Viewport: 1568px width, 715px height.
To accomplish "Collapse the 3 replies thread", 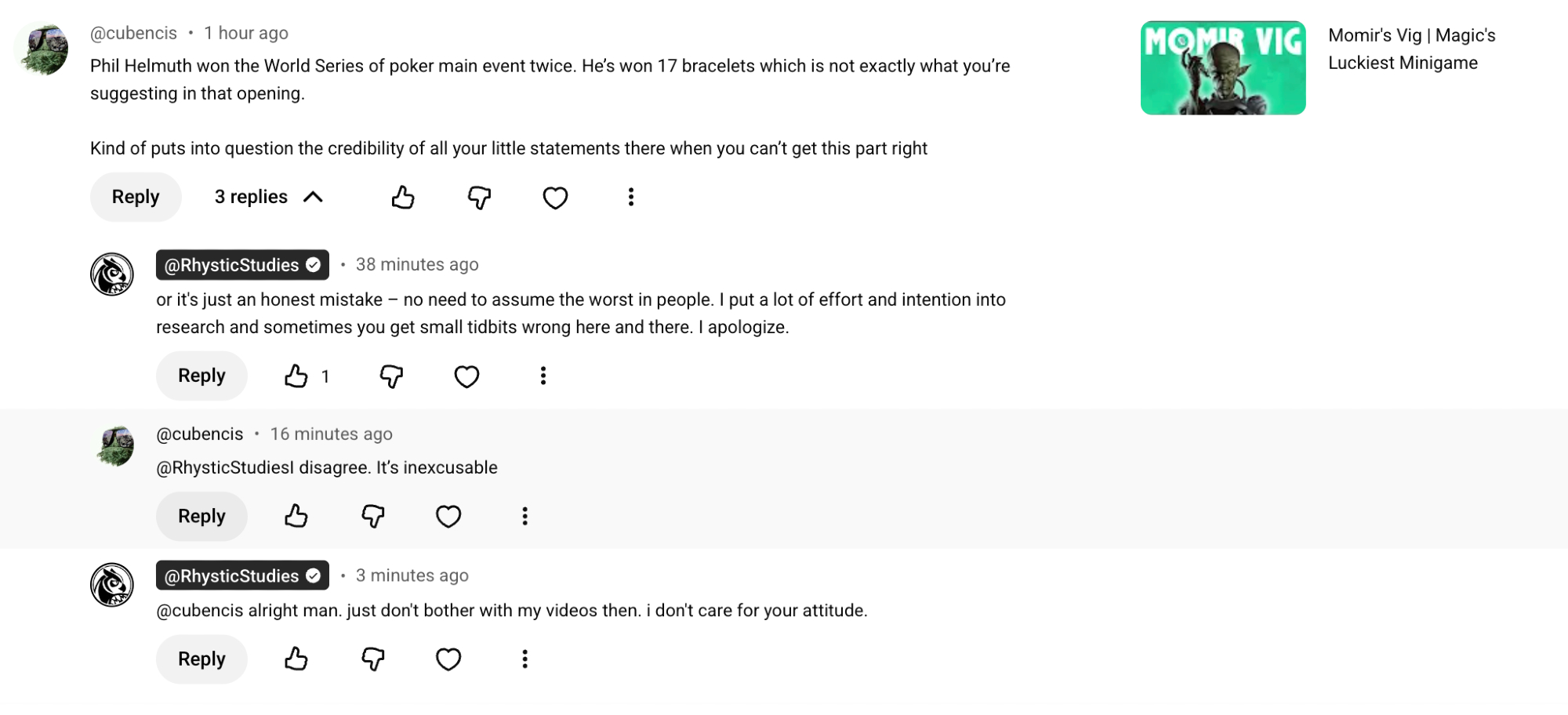I will point(268,198).
